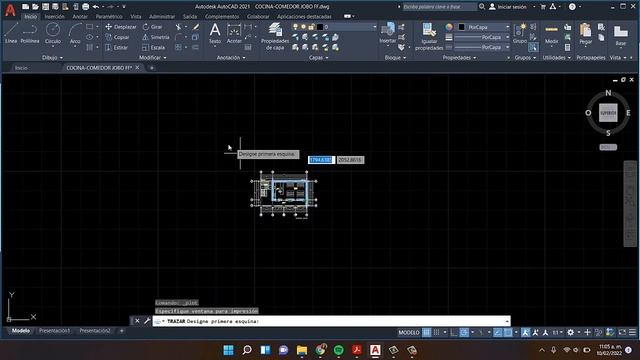Viewport: 640px width, 360px height.
Task: Toggle snap mode dots in status bar
Action: pos(436,332)
